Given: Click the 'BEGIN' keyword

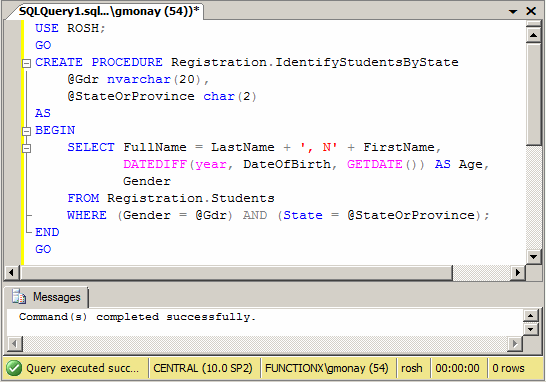Looking at the screenshot, I should 55,130.
